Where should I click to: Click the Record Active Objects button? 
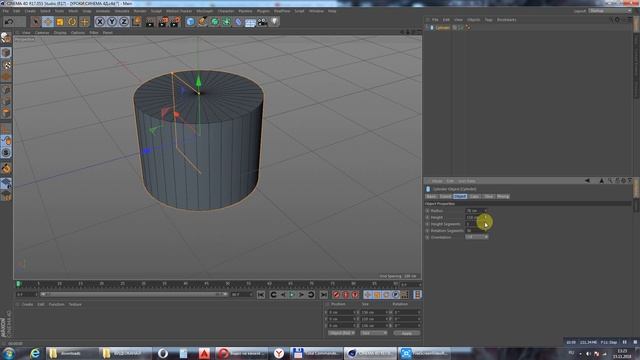pos(336,295)
